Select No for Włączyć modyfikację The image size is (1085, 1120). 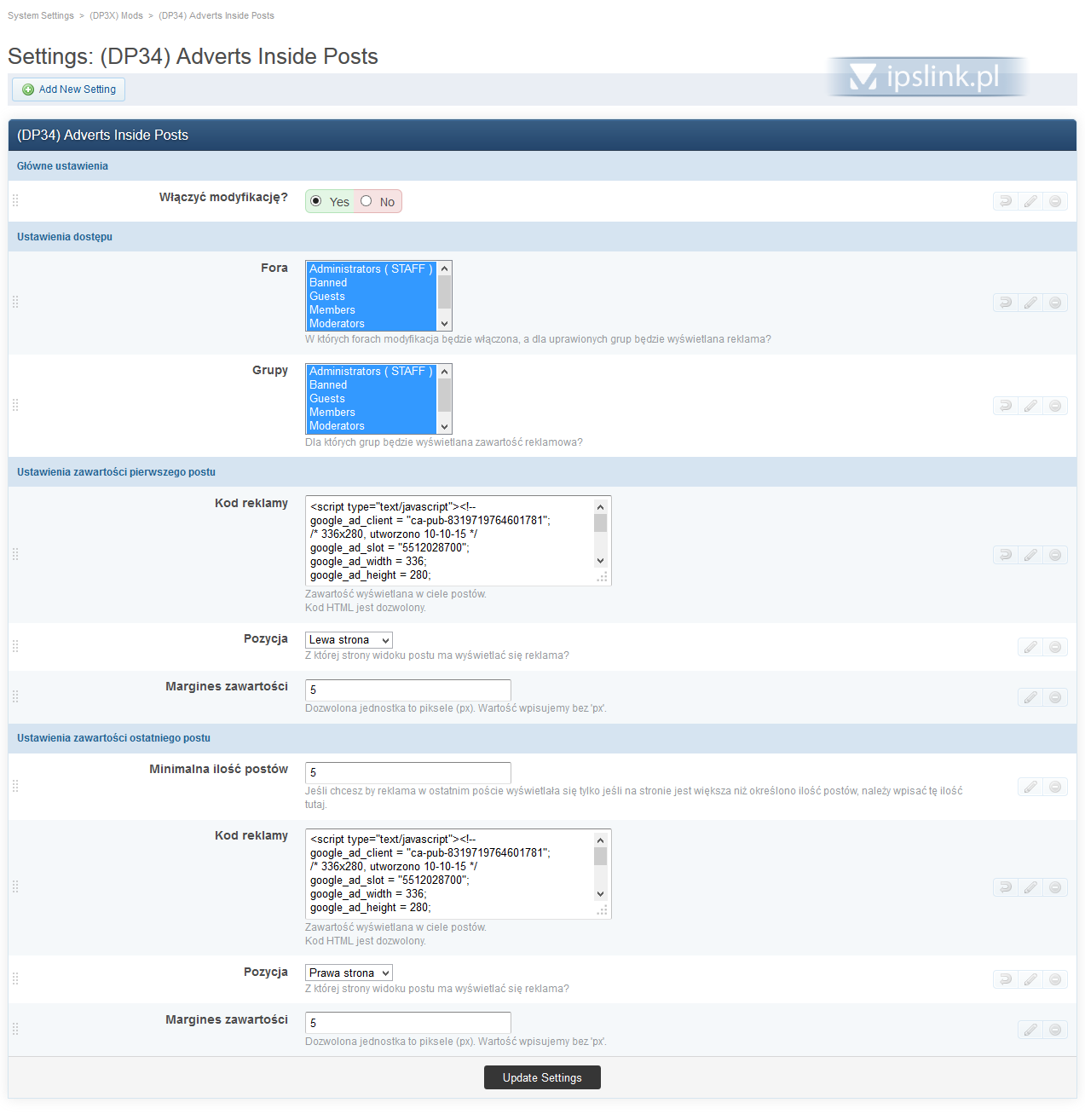(x=366, y=201)
